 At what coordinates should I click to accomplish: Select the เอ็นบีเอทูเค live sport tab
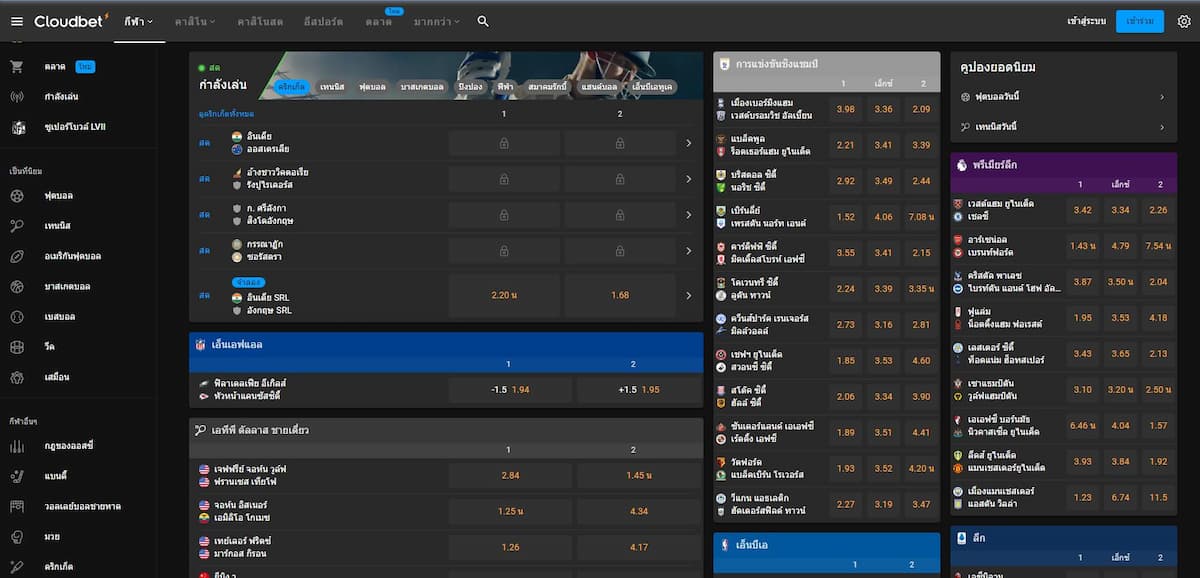tap(654, 87)
